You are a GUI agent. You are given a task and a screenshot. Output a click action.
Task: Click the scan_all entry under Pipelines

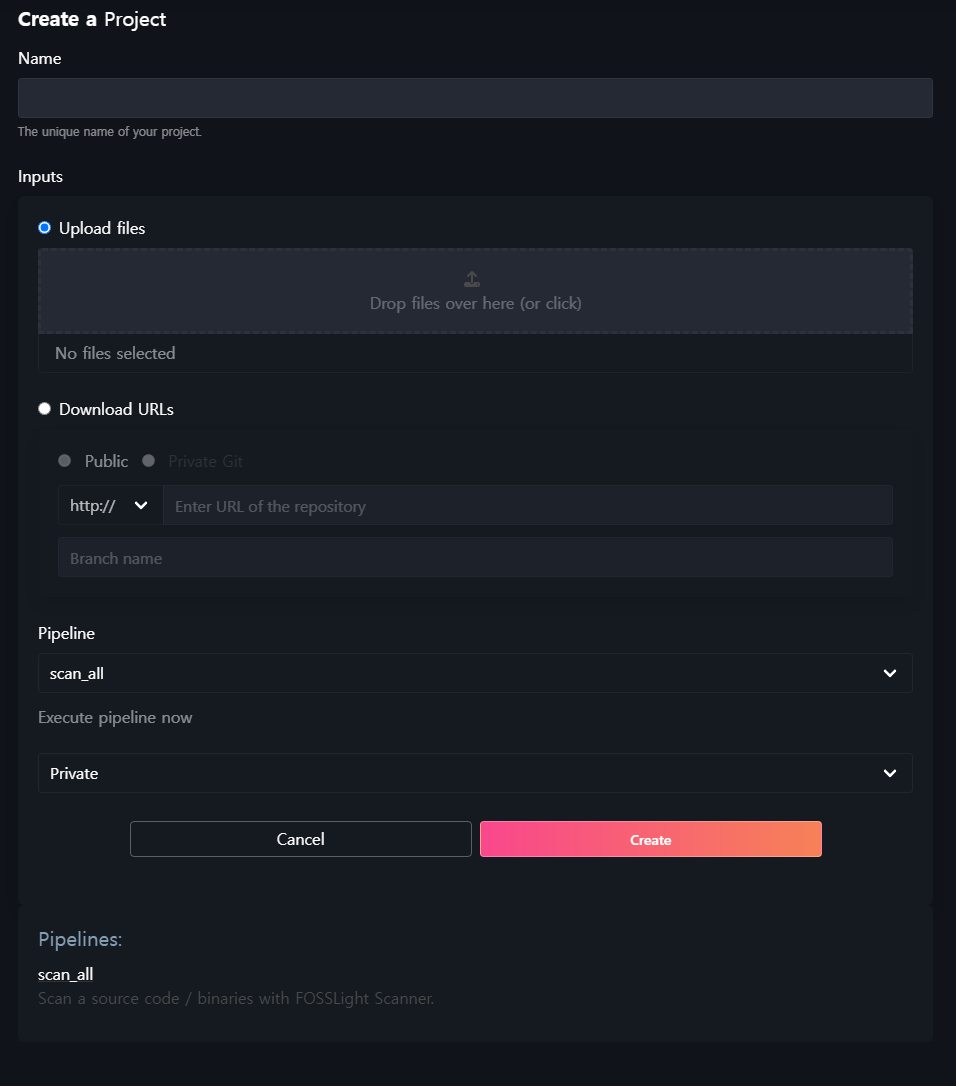(x=65, y=974)
